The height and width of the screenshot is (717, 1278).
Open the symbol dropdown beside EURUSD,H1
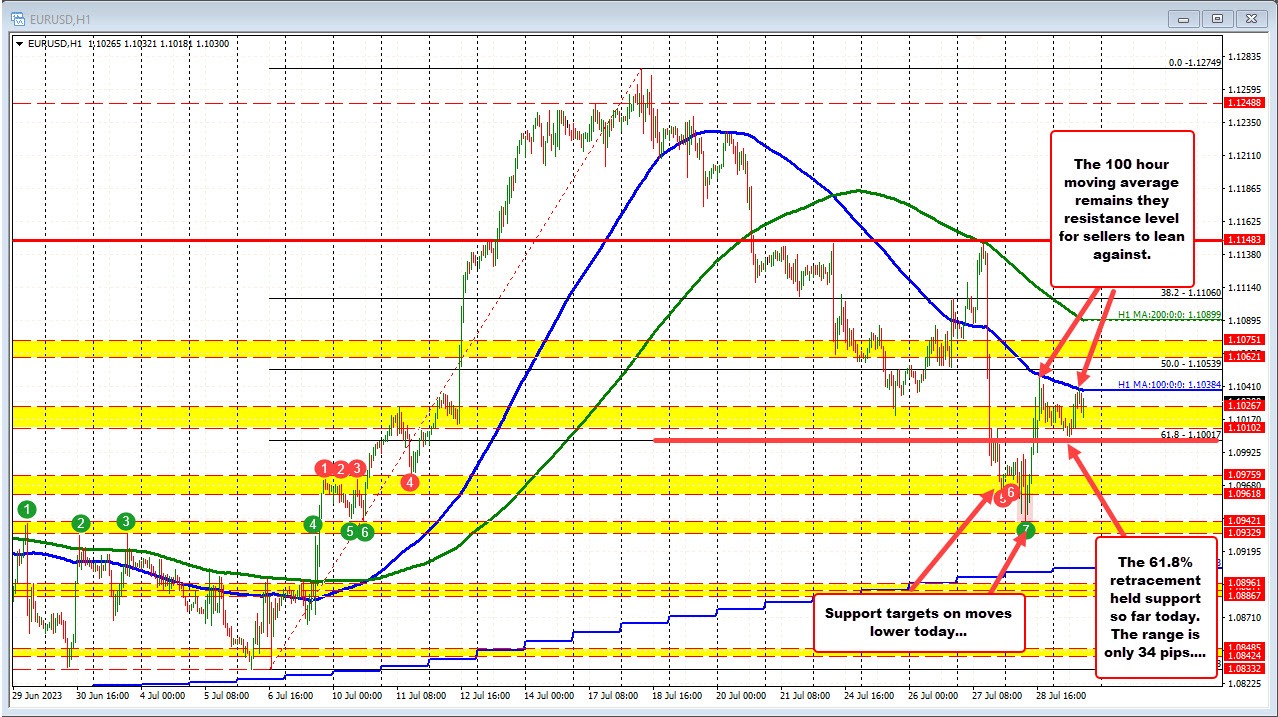21,43
